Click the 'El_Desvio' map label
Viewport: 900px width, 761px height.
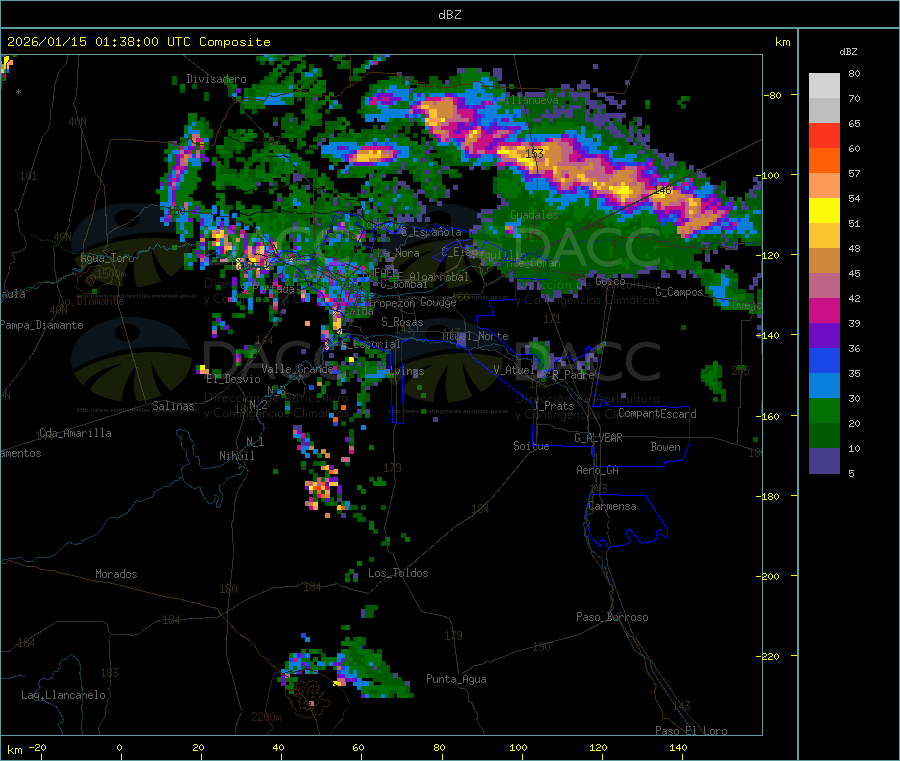point(234,379)
